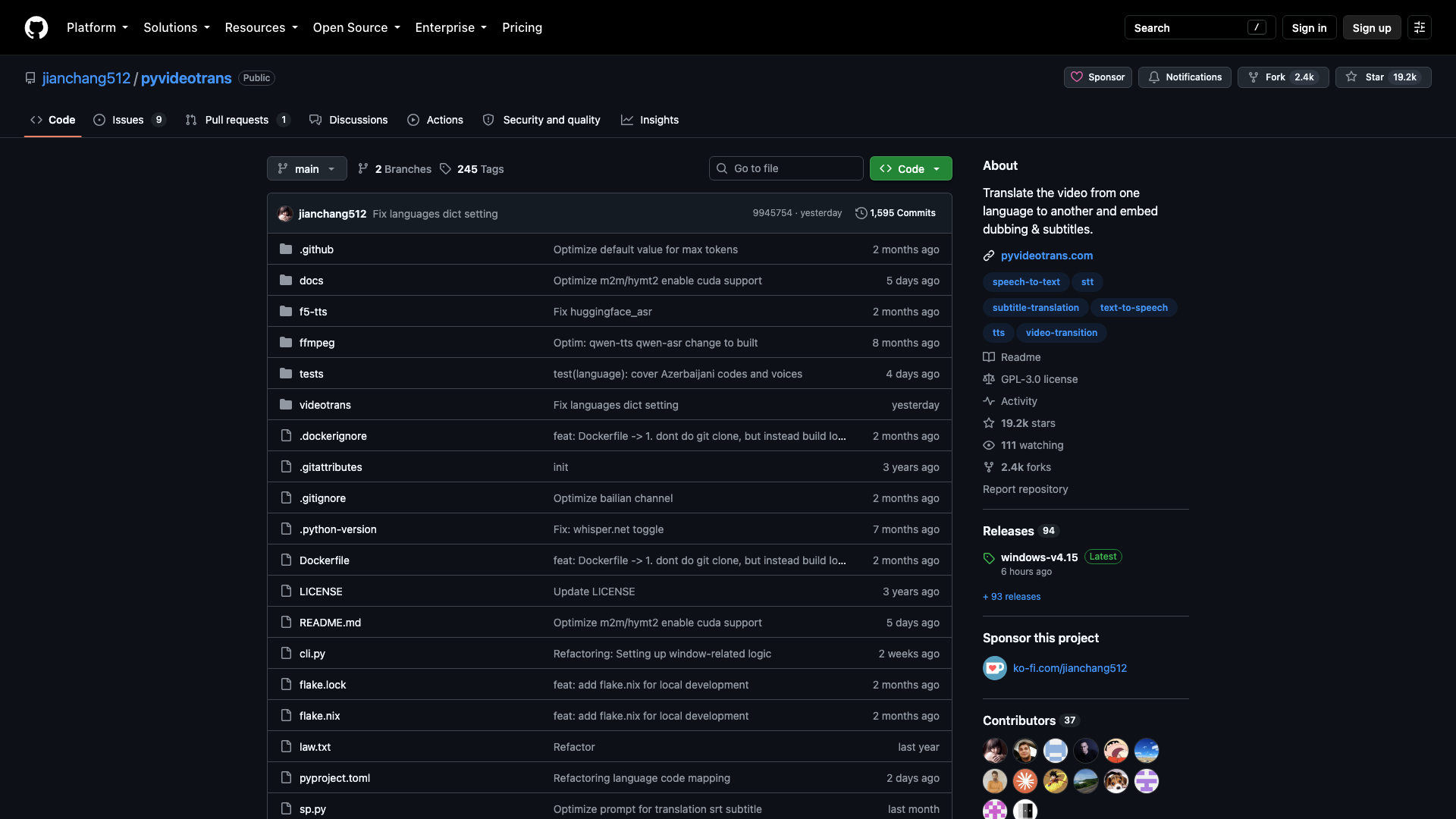Switch to the Discussions tab
Image resolution: width=1456 pixels, height=819 pixels.
pos(349,120)
